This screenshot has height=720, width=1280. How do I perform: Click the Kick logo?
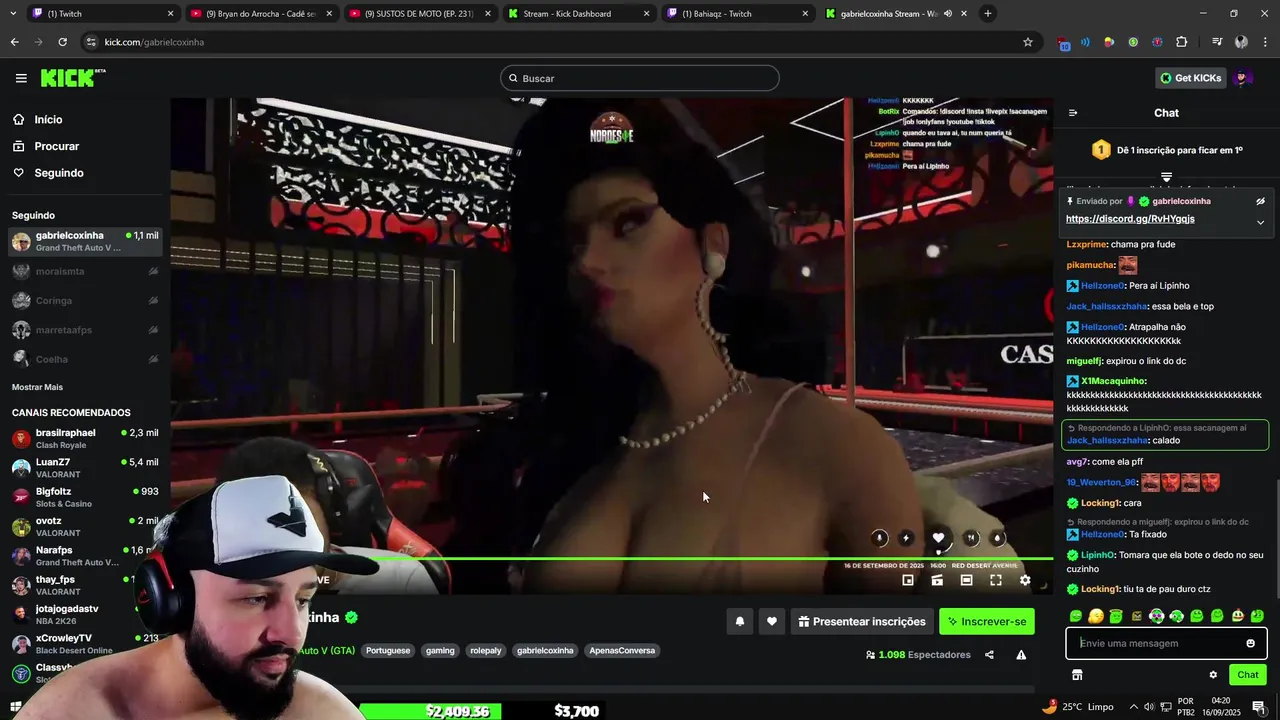tap(73, 78)
